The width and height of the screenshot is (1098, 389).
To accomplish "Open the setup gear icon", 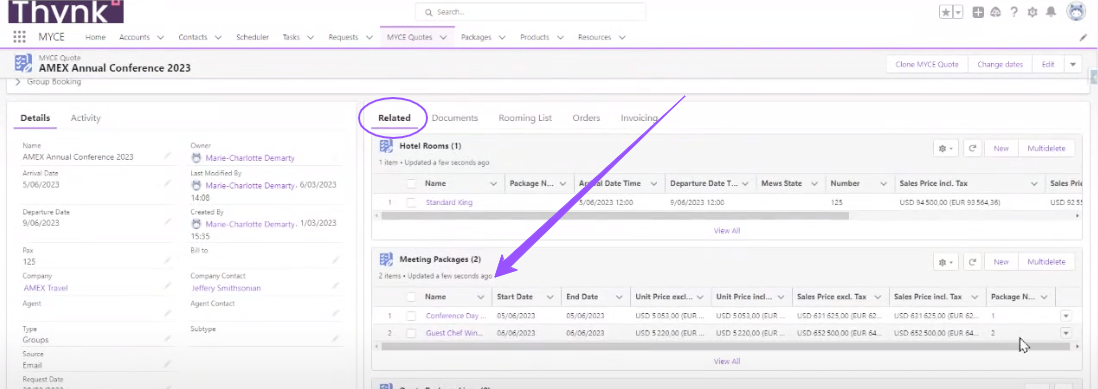I will tap(1032, 12).
